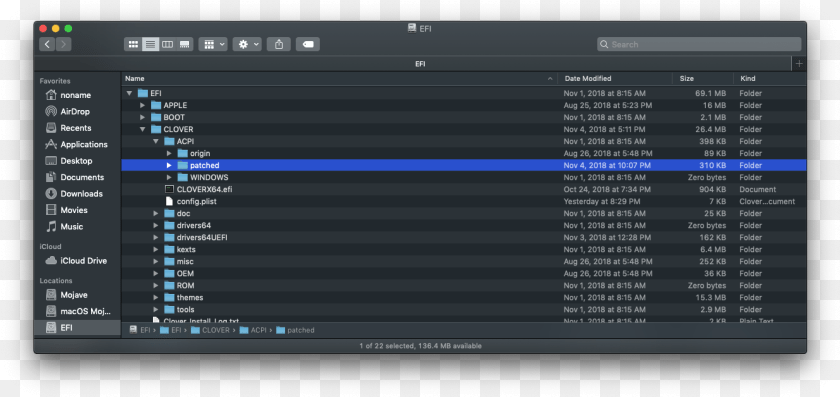Expand the origin folder
The image size is (840, 397).
point(169,153)
